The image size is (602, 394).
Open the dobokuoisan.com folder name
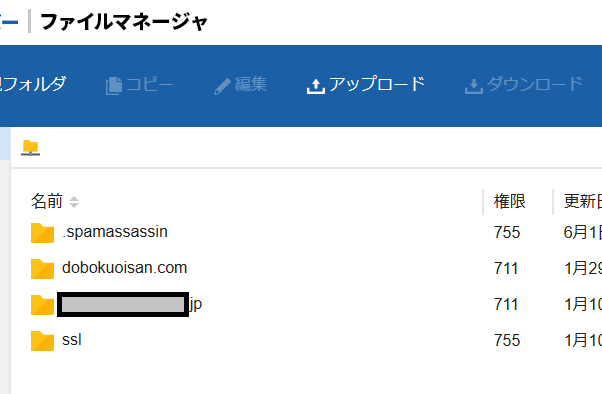(124, 268)
